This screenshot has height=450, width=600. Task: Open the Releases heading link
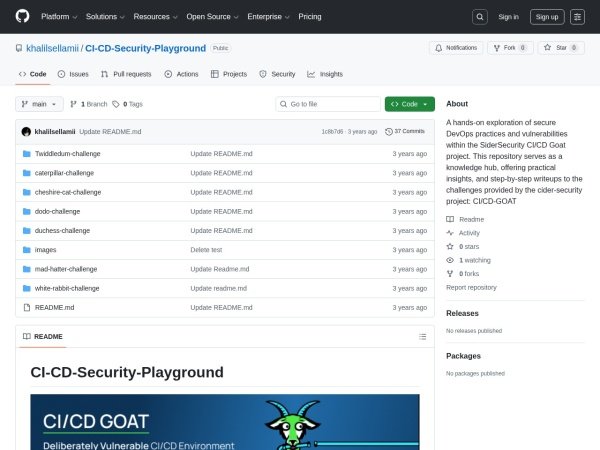pyautogui.click(x=462, y=313)
